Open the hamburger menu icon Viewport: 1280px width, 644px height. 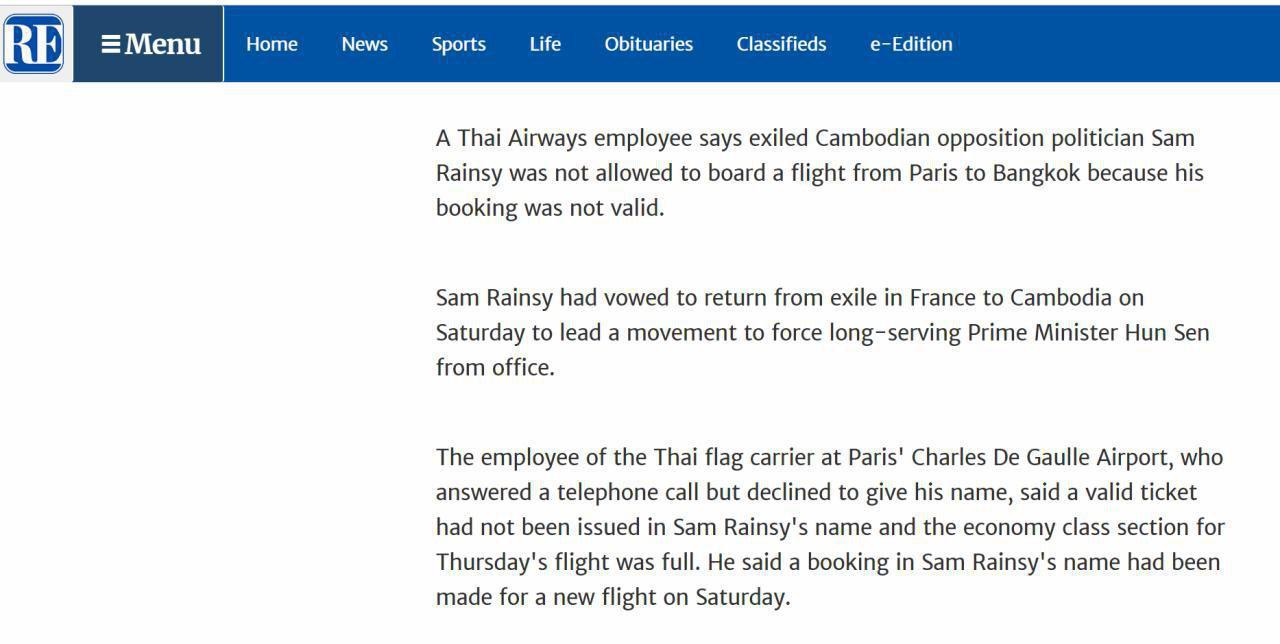[111, 44]
